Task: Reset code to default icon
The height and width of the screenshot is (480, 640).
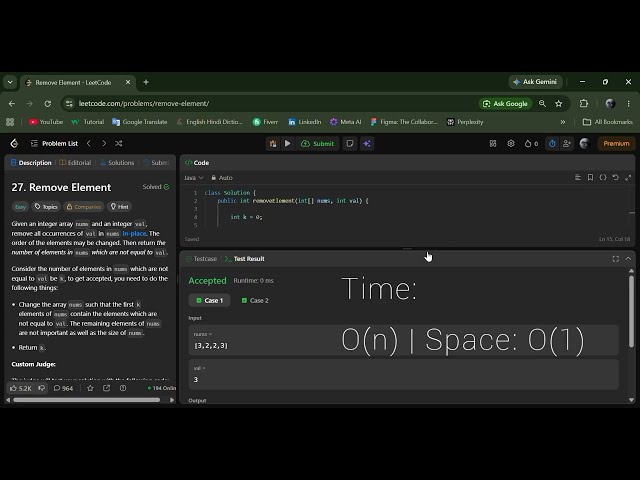Action: tap(616, 177)
